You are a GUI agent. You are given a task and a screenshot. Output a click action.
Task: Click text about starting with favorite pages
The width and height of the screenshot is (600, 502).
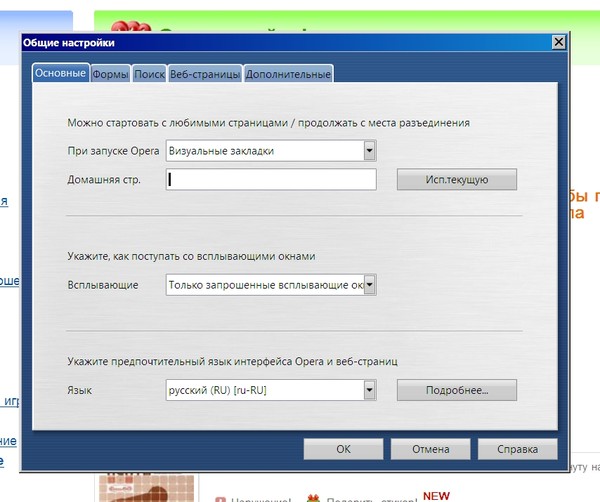(x=269, y=123)
